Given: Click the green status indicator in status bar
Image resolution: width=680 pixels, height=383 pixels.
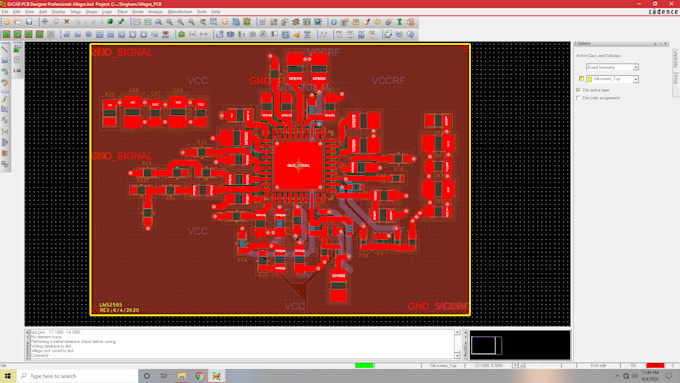Looking at the screenshot, I should point(364,365).
